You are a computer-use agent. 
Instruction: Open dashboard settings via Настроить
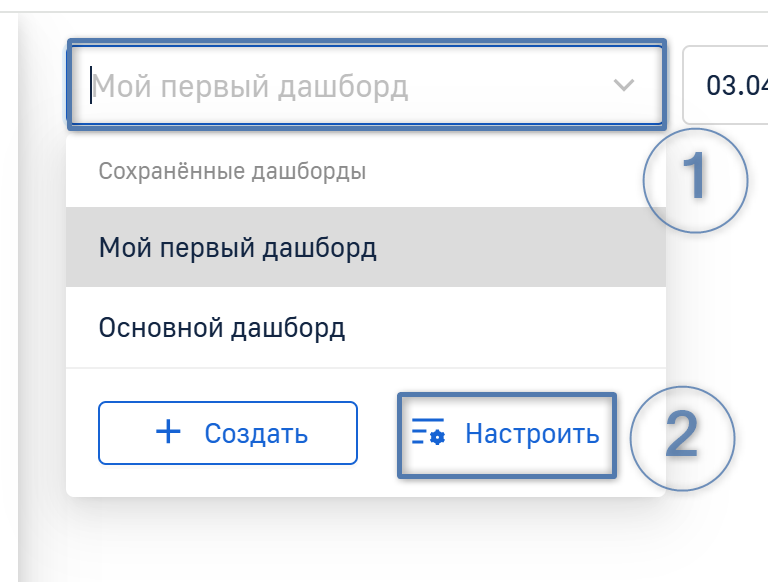[507, 434]
